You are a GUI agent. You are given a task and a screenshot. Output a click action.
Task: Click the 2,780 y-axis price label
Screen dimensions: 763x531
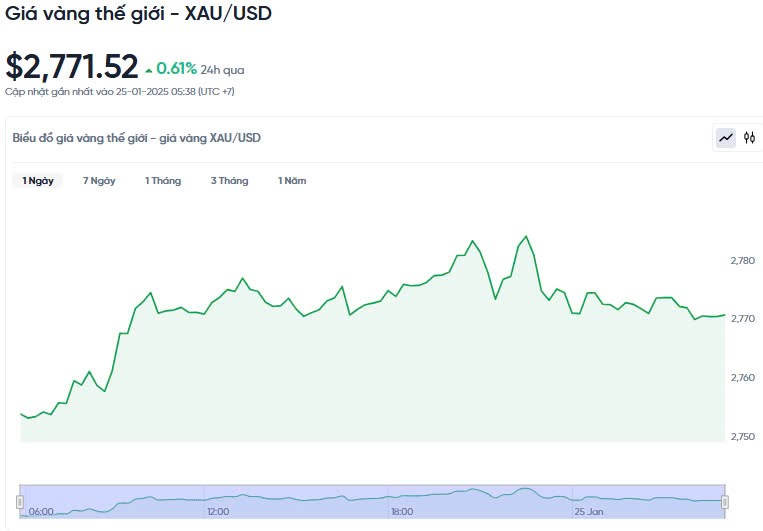(743, 261)
